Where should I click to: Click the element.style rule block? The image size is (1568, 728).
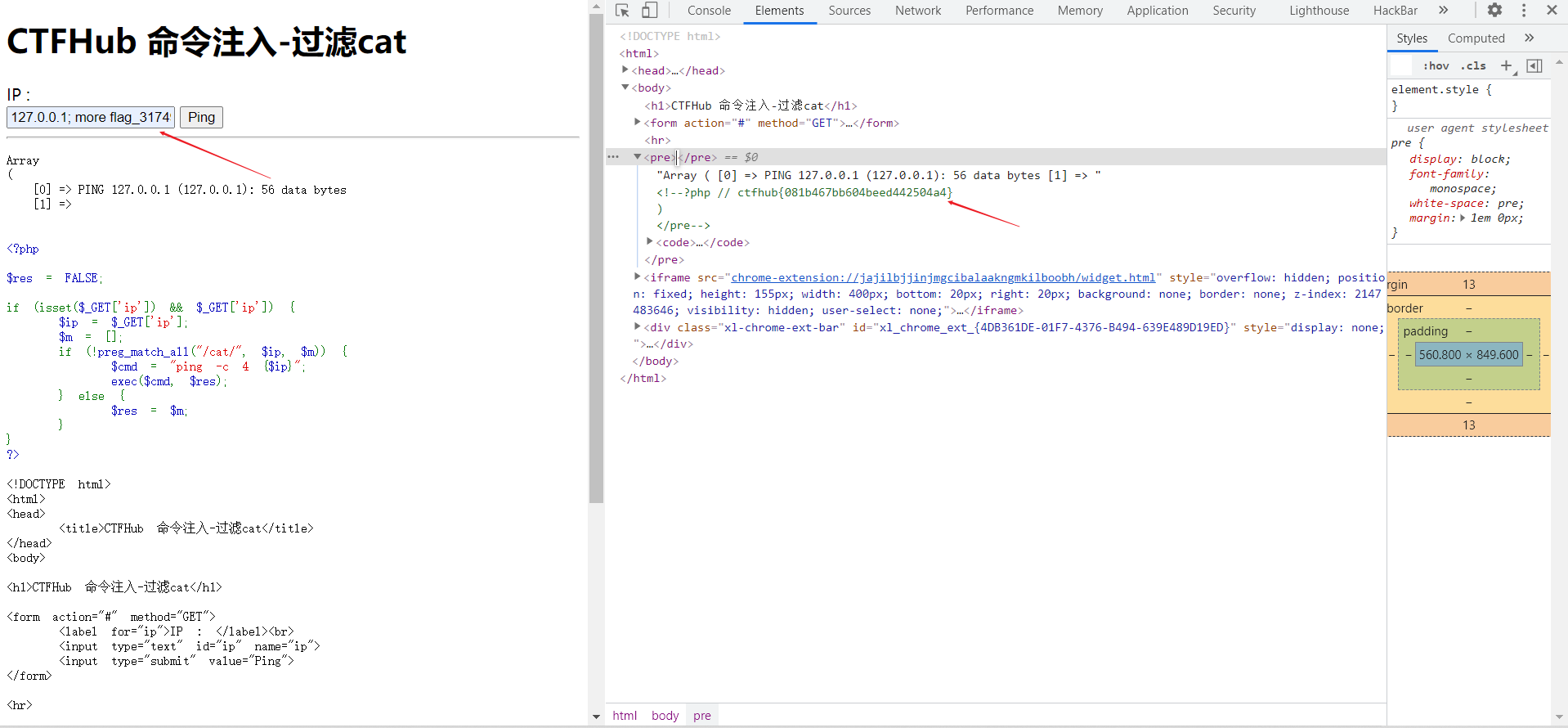1469,97
